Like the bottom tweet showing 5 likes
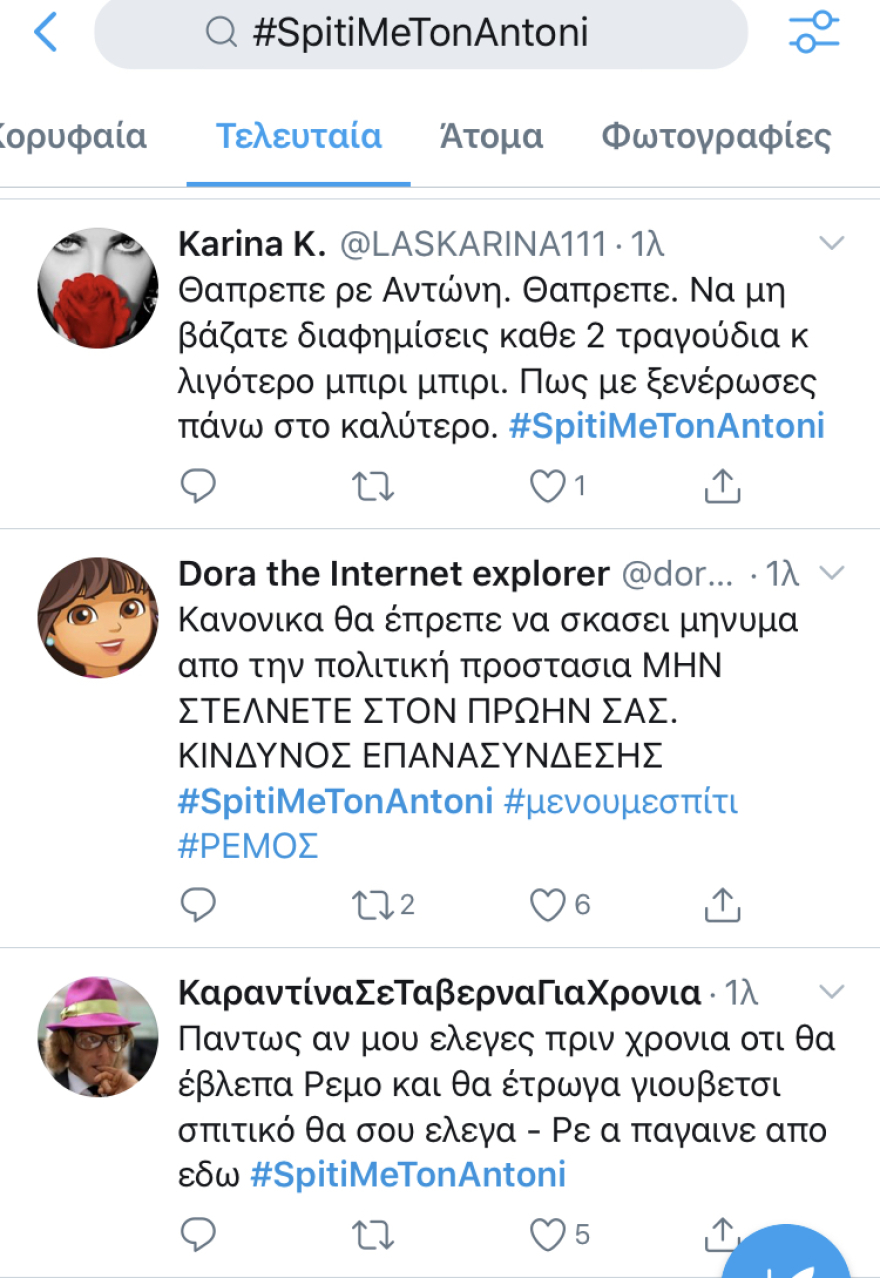The width and height of the screenshot is (880, 1278). (548, 1235)
